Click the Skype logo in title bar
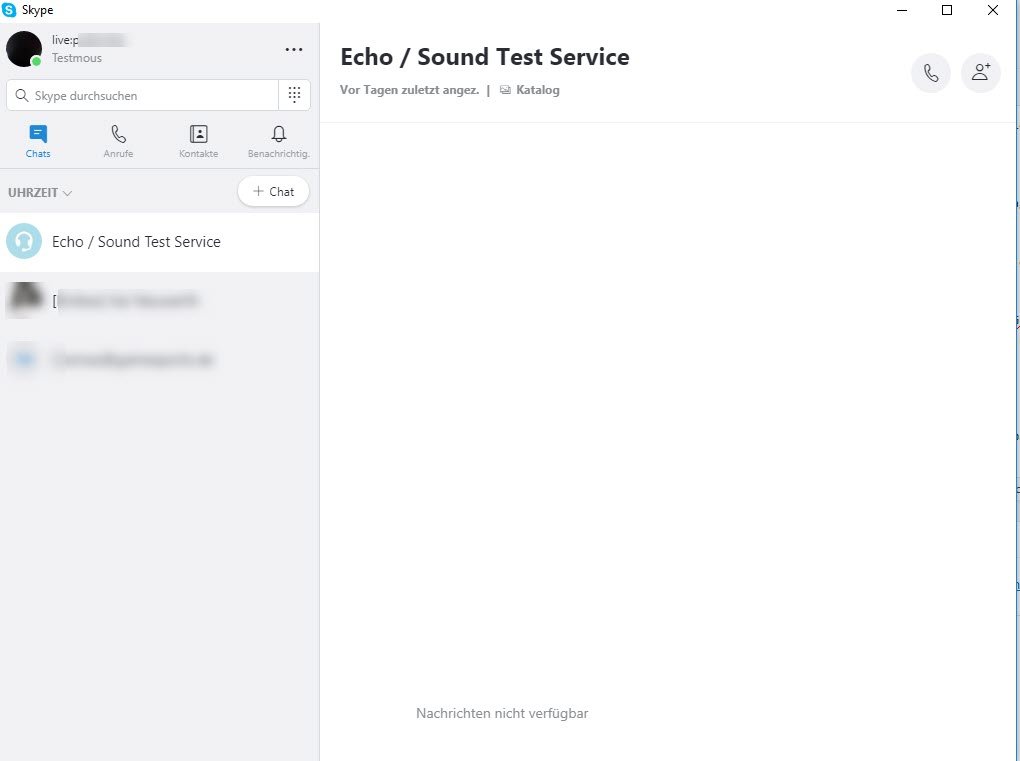 point(9,10)
